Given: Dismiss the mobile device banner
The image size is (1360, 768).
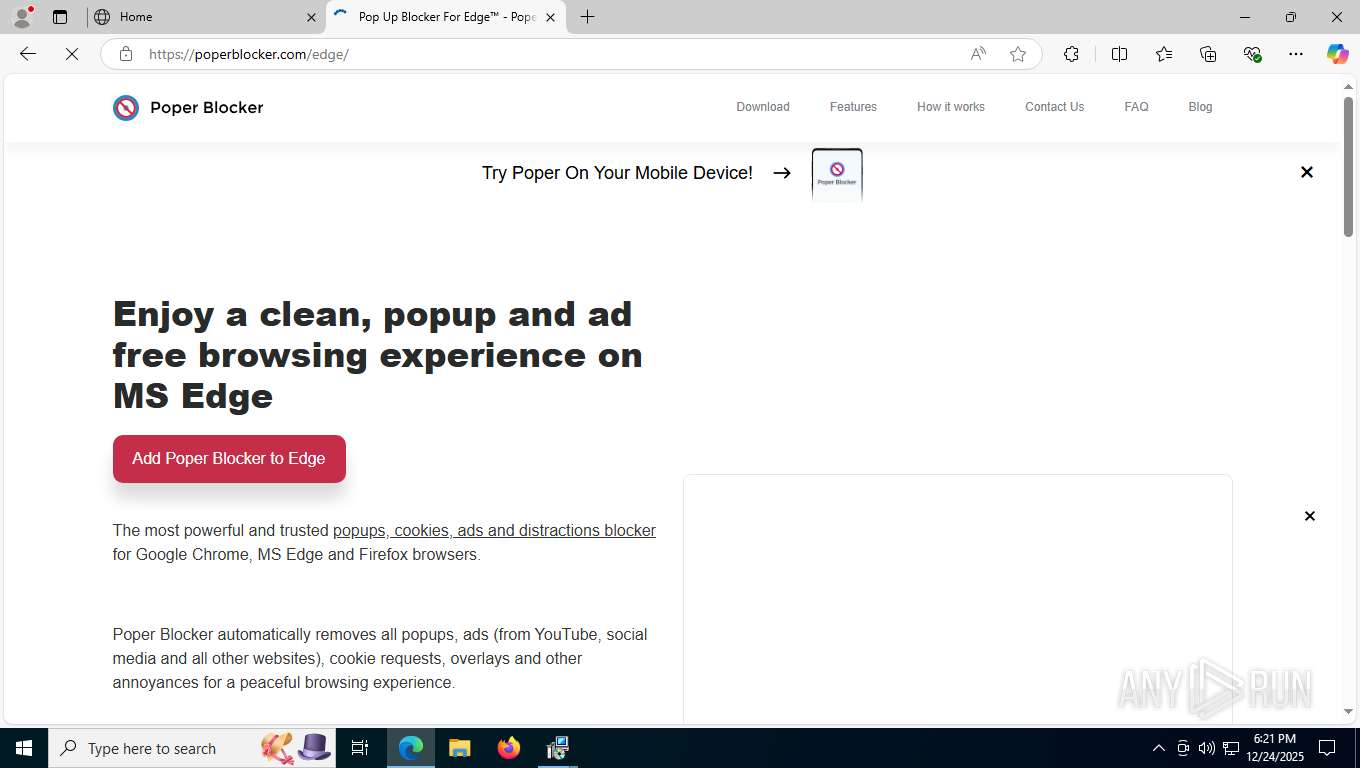Looking at the screenshot, I should [1306, 172].
